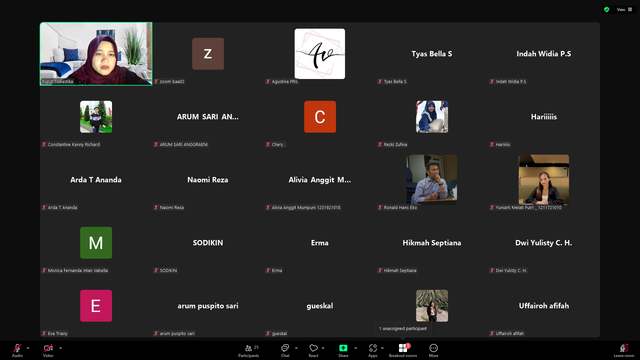This screenshot has width=640, height=360.
Task: Open the Chat panel
Action: [x=285, y=350]
